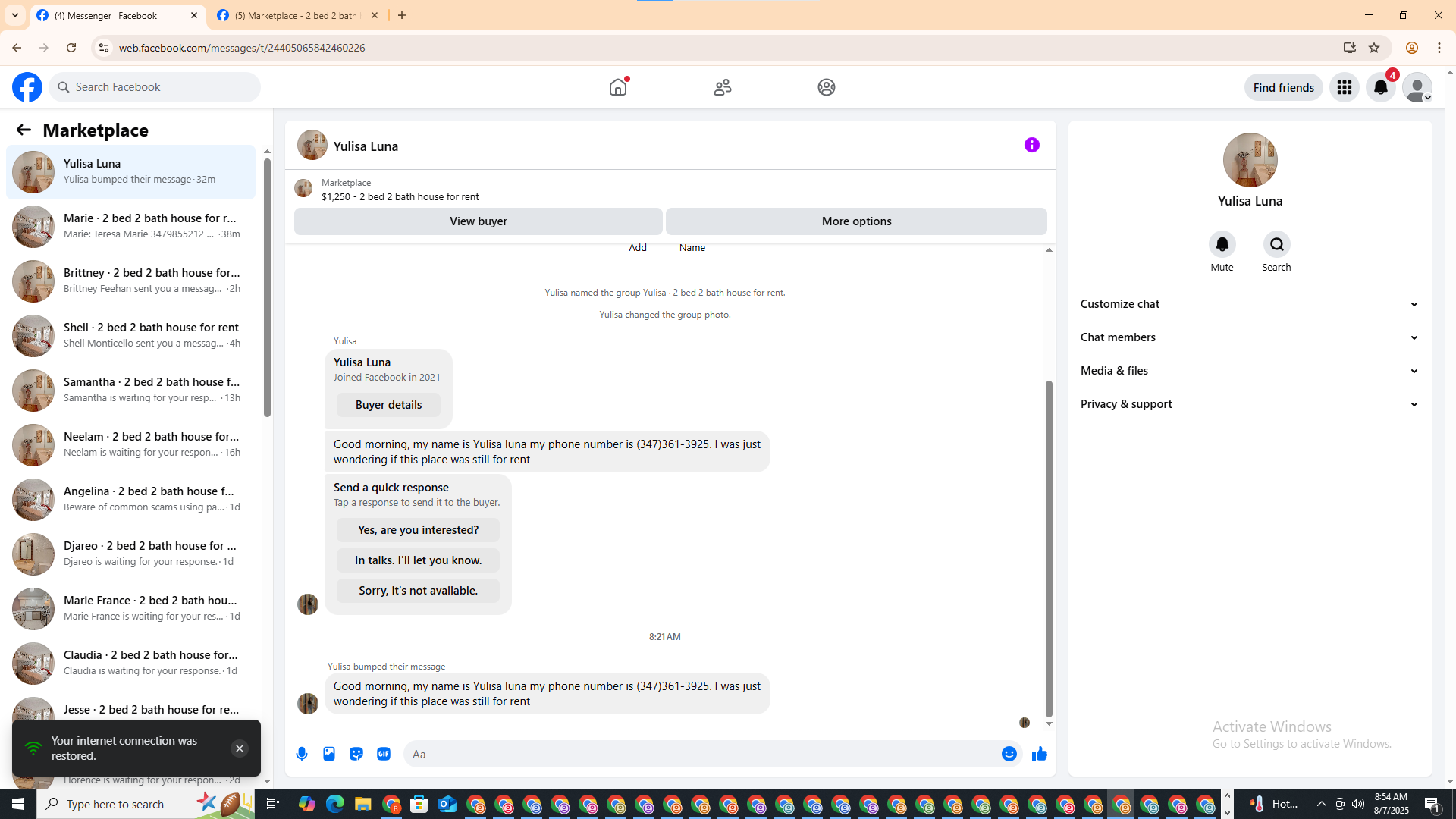Open conversation information icon
This screenshot has height=819, width=1456.
click(1032, 145)
